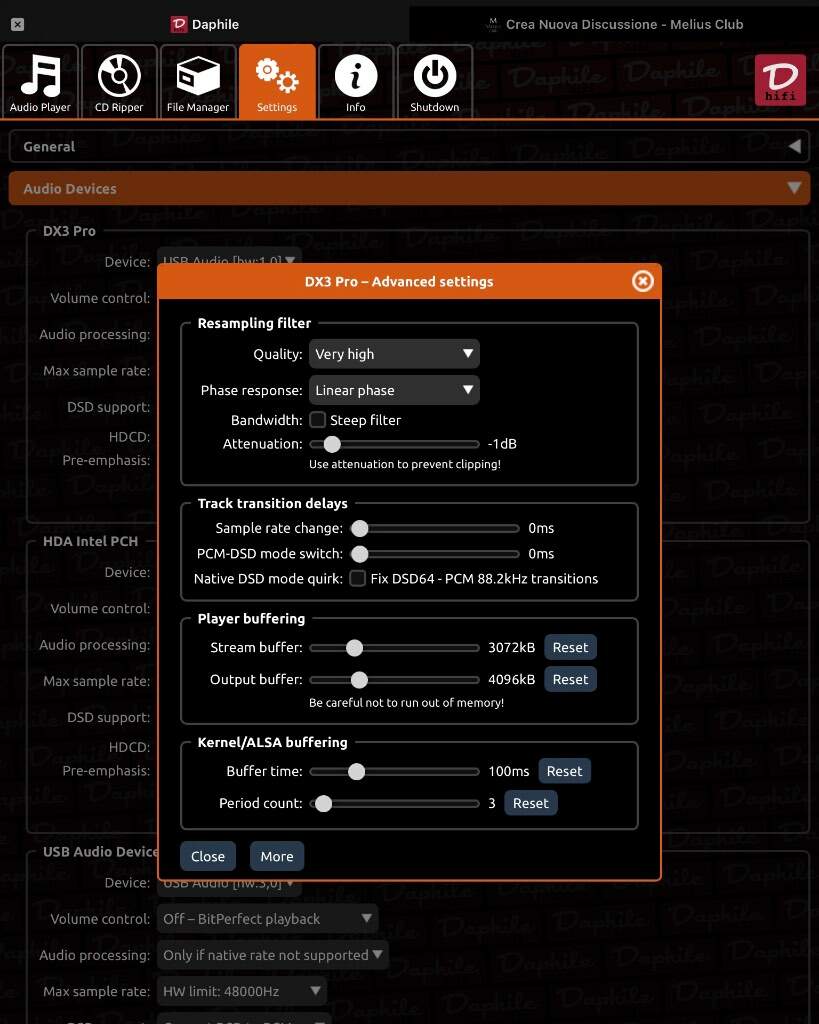Click the Attenuation slider handle

[x=332, y=444]
